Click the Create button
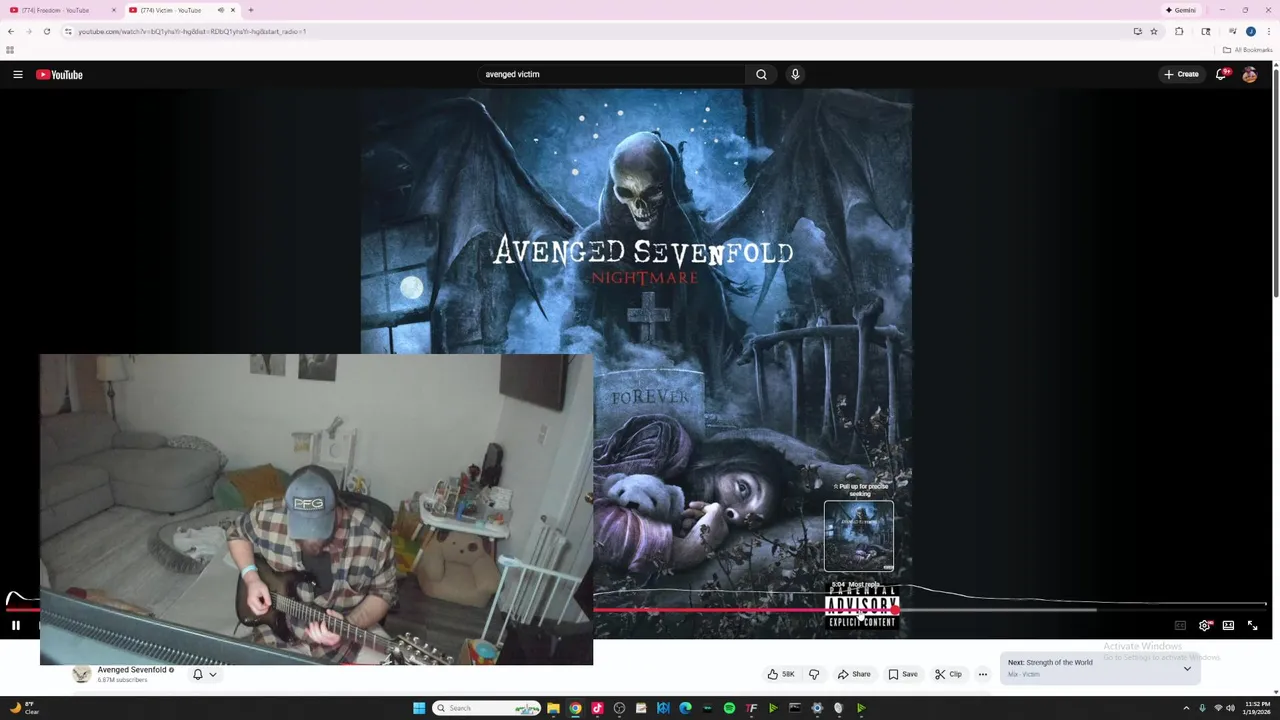 1181,74
